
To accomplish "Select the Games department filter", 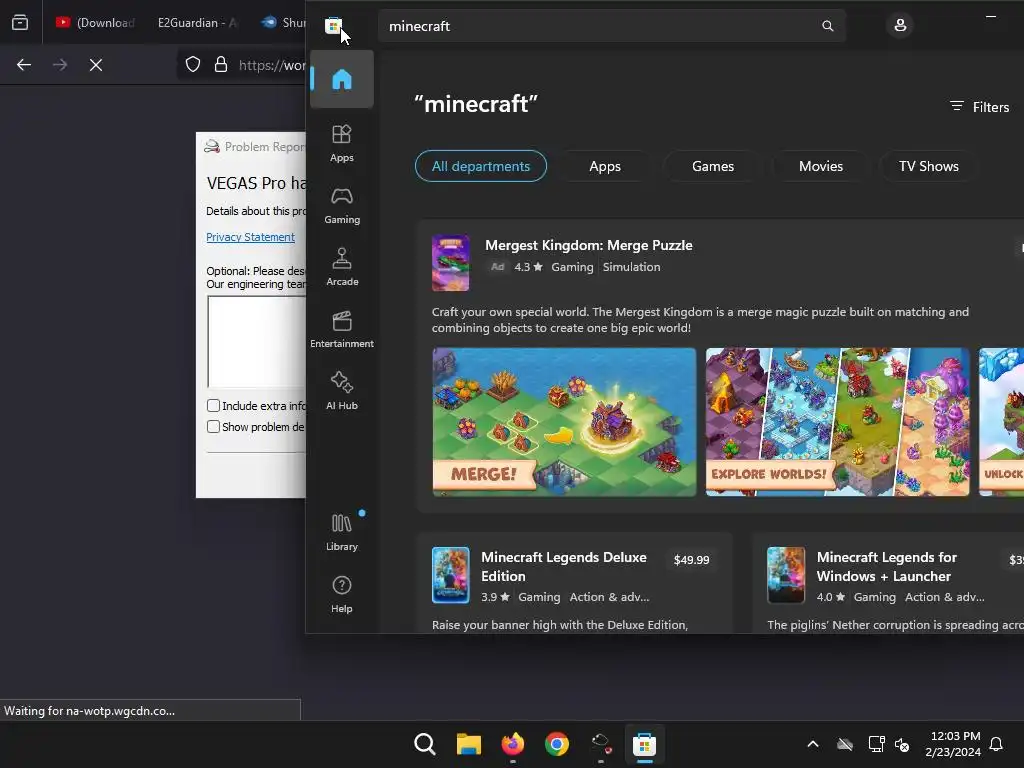I will [712, 167].
